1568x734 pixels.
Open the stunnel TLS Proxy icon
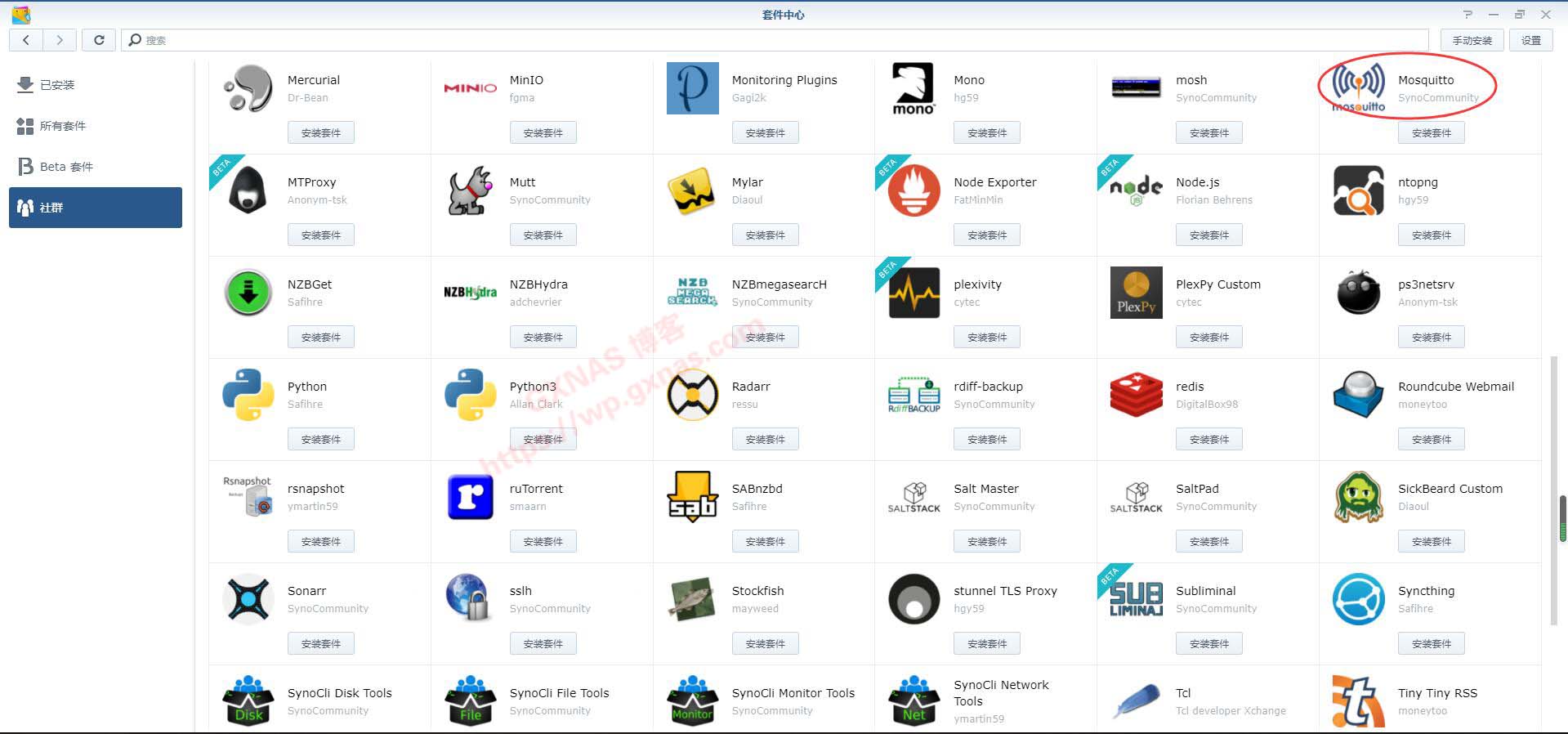pos(914,599)
